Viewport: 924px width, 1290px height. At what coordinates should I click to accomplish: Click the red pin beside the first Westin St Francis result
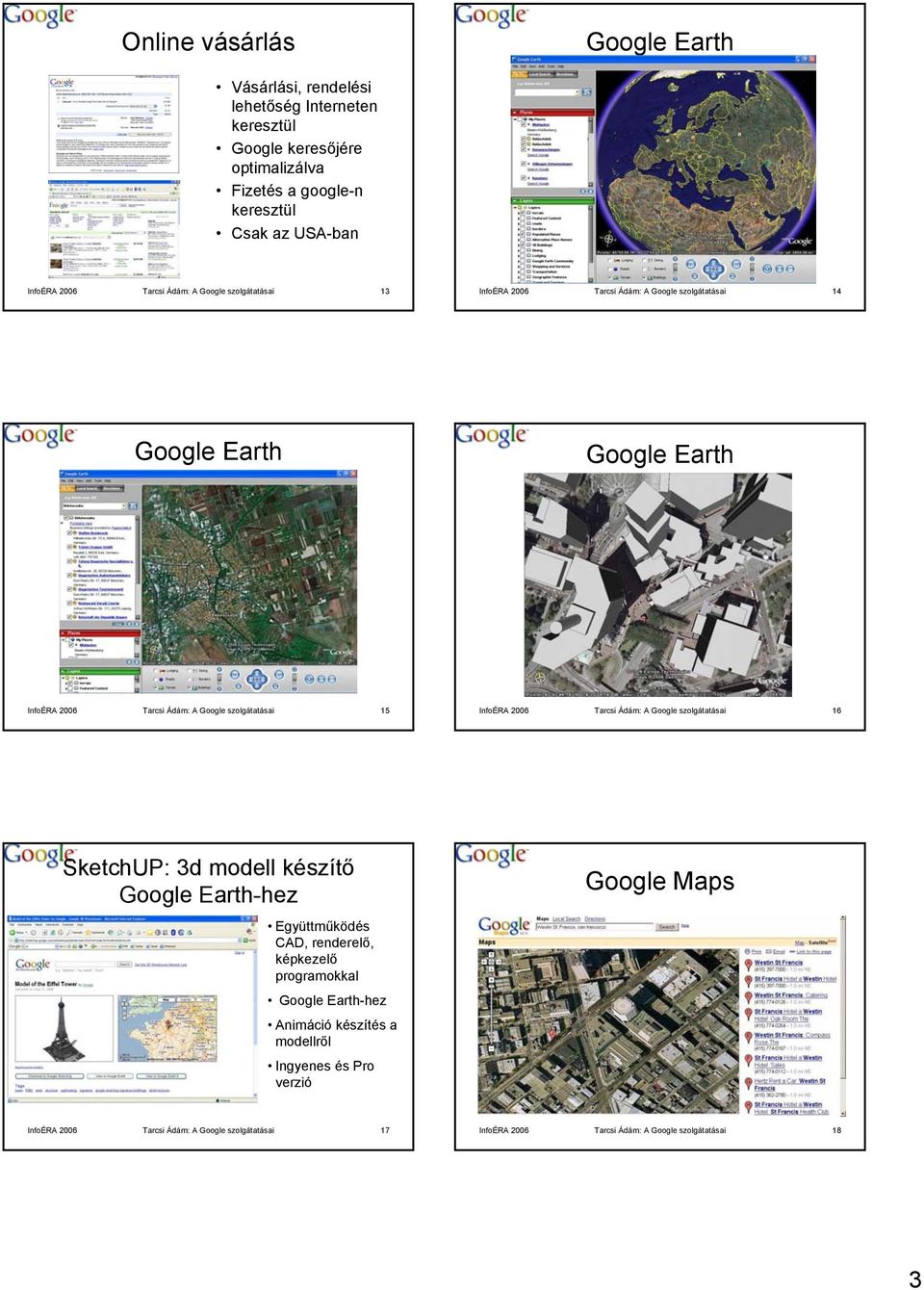coord(748,964)
